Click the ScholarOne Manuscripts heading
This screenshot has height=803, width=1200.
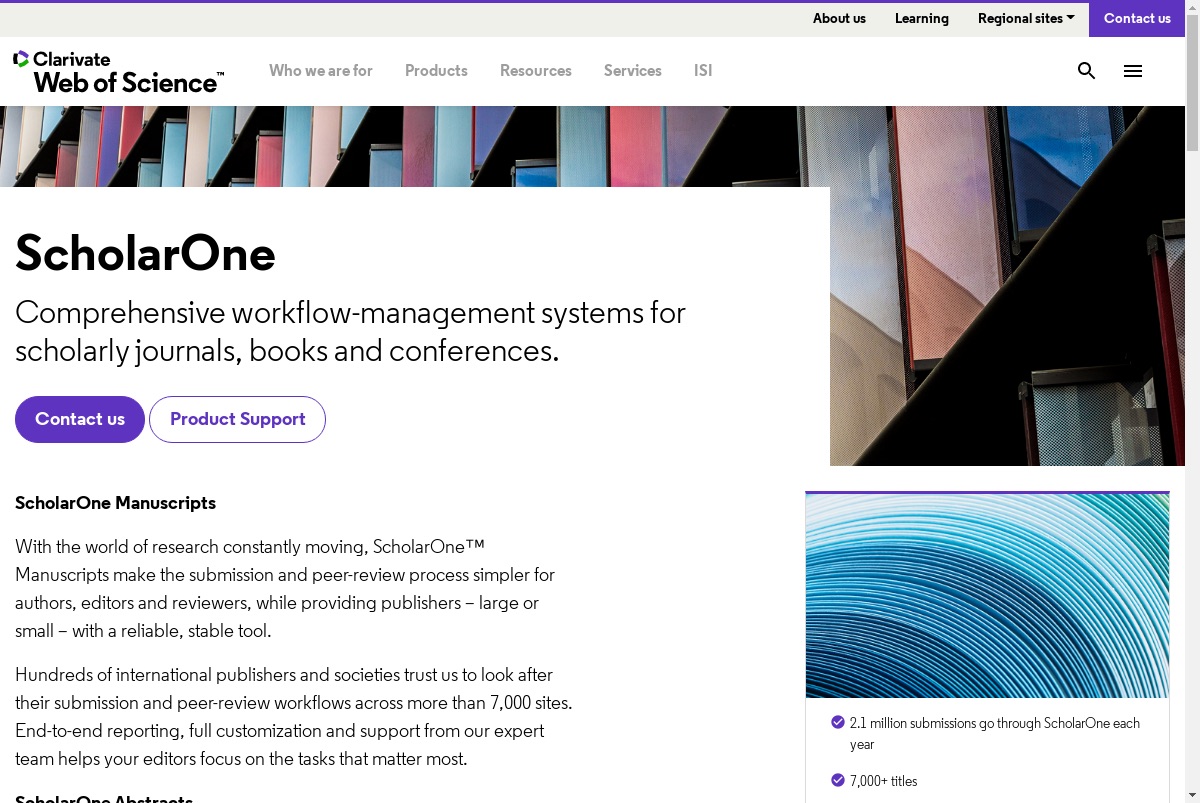coord(115,503)
